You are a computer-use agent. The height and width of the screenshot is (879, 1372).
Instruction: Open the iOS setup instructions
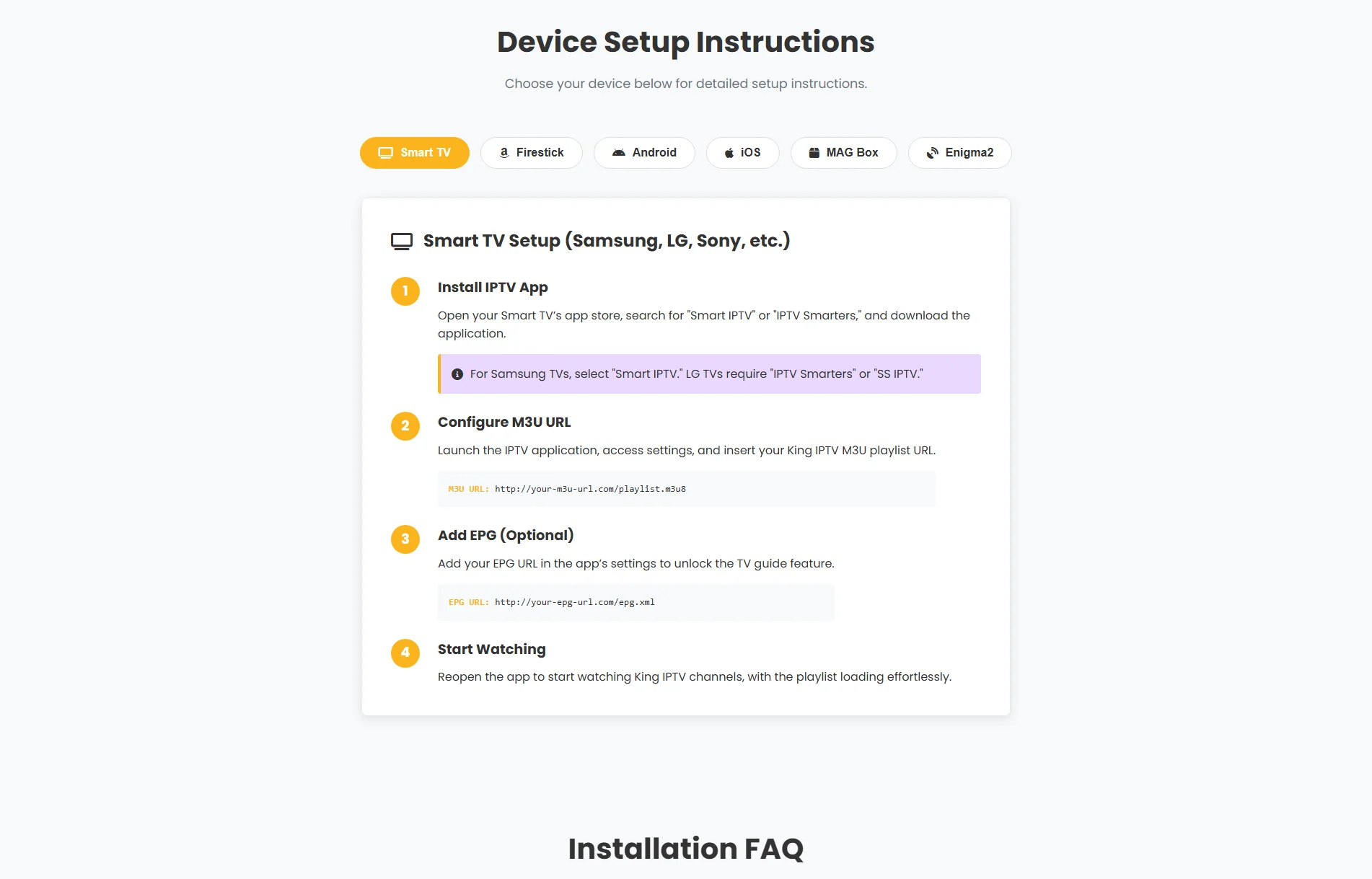click(x=743, y=152)
